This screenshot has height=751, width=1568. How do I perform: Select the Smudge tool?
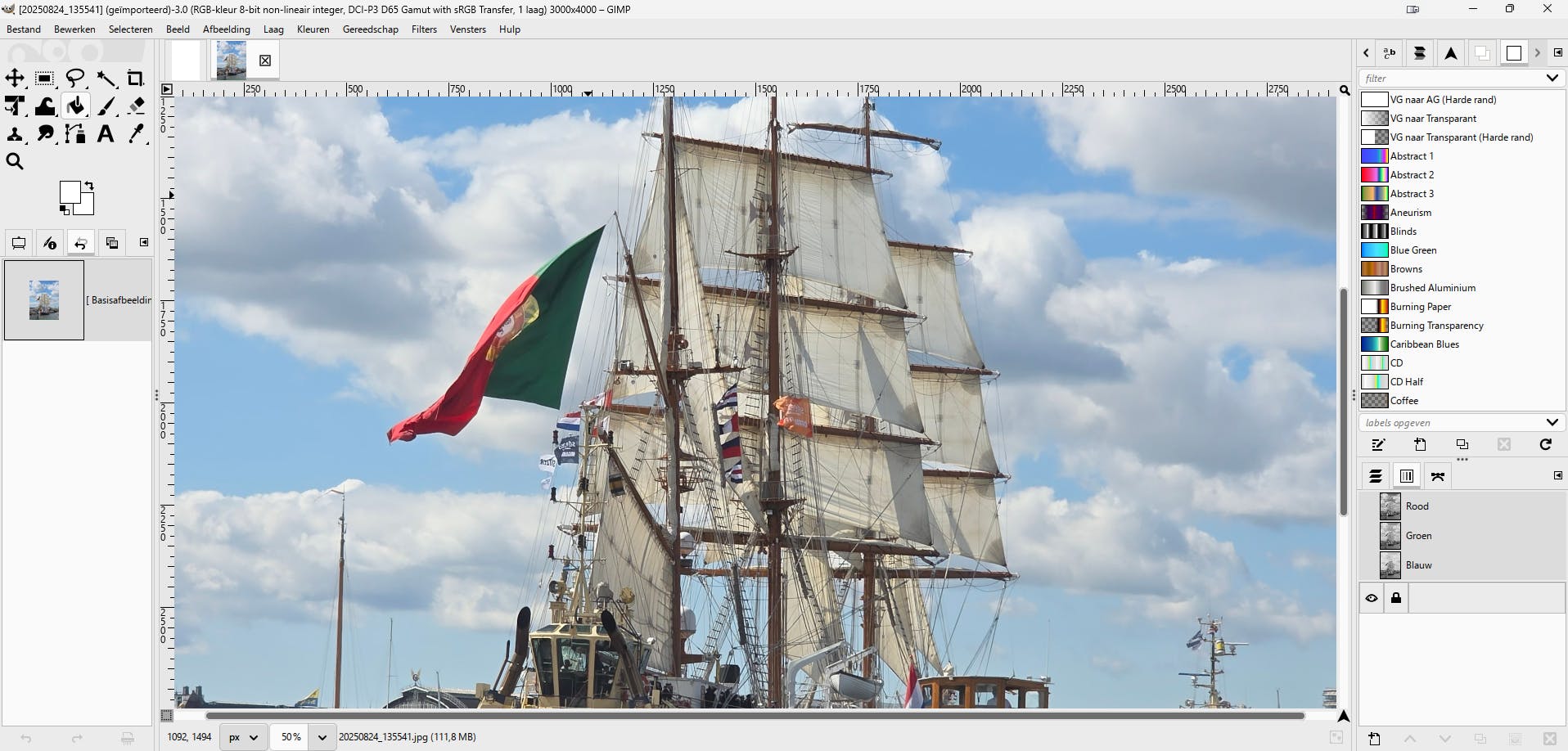[45, 134]
